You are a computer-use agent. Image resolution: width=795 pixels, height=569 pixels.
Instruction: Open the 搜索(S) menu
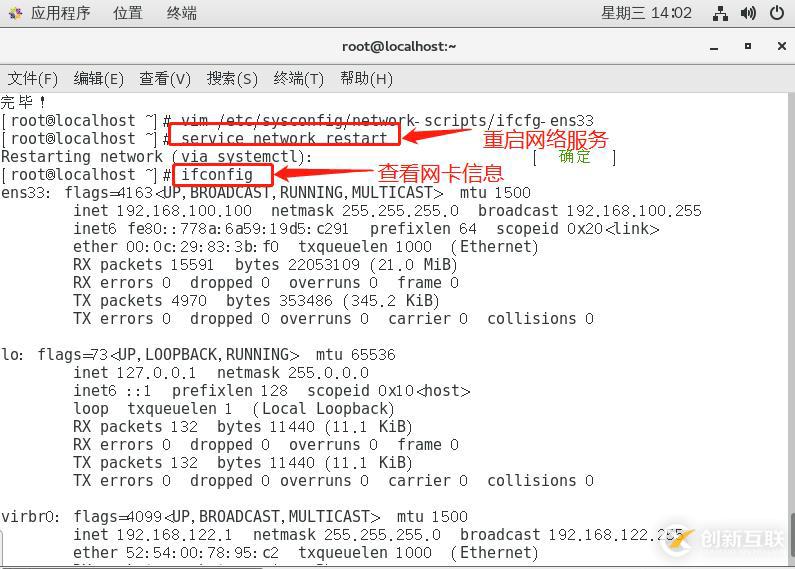[232, 79]
